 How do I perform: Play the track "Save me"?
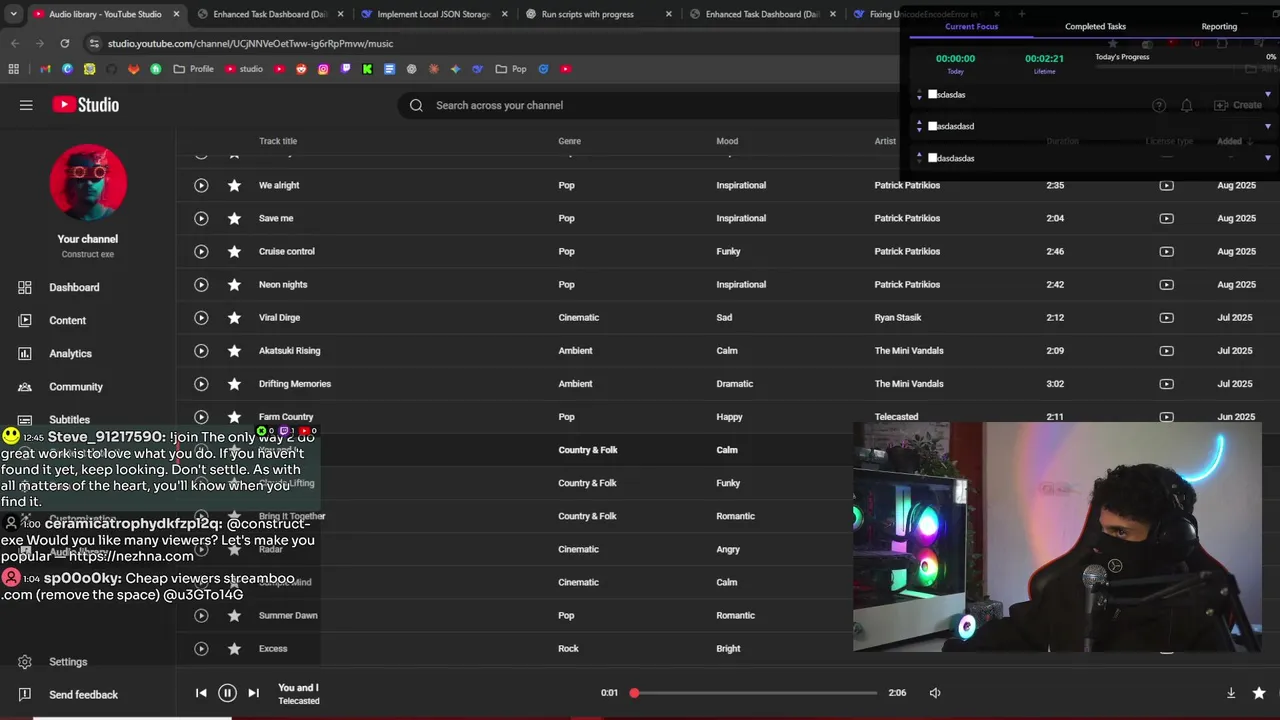pyautogui.click(x=201, y=218)
